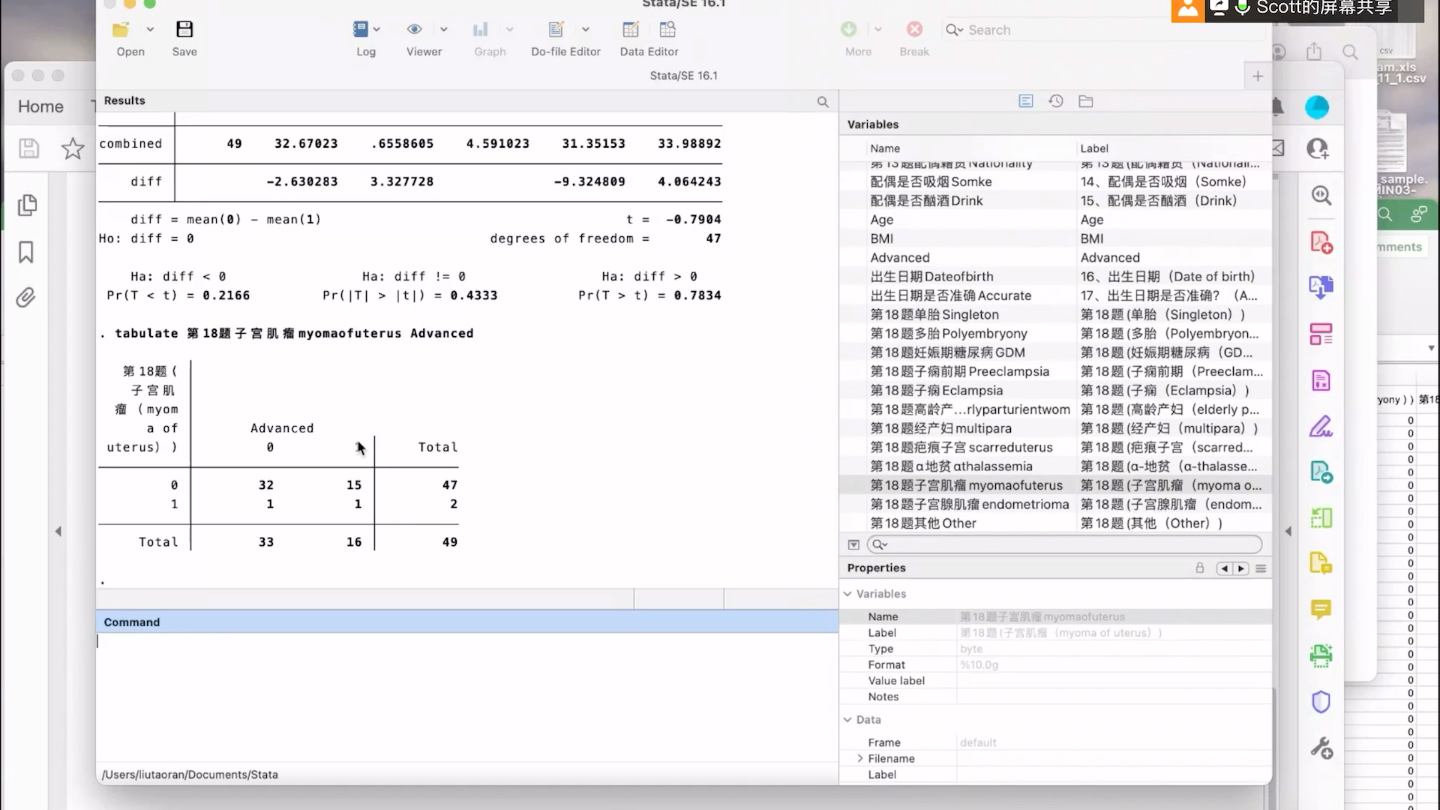Select variable 第18题其他Other
The height and width of the screenshot is (810, 1440).
1055,523
